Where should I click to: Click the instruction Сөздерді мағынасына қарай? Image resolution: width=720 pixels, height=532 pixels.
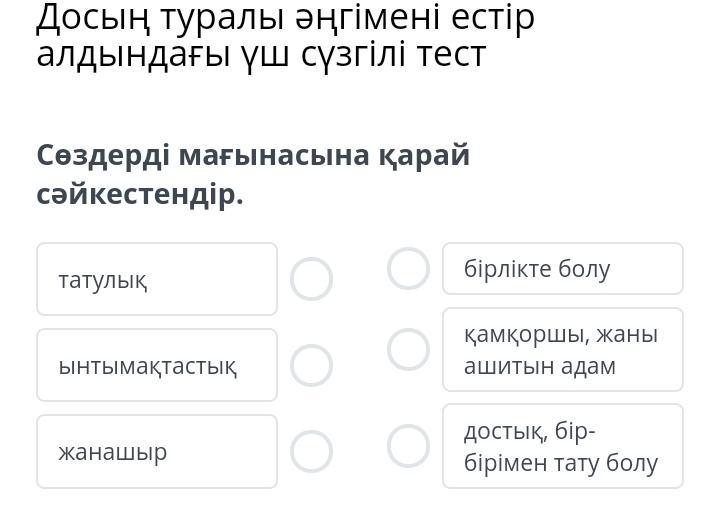coord(253,156)
